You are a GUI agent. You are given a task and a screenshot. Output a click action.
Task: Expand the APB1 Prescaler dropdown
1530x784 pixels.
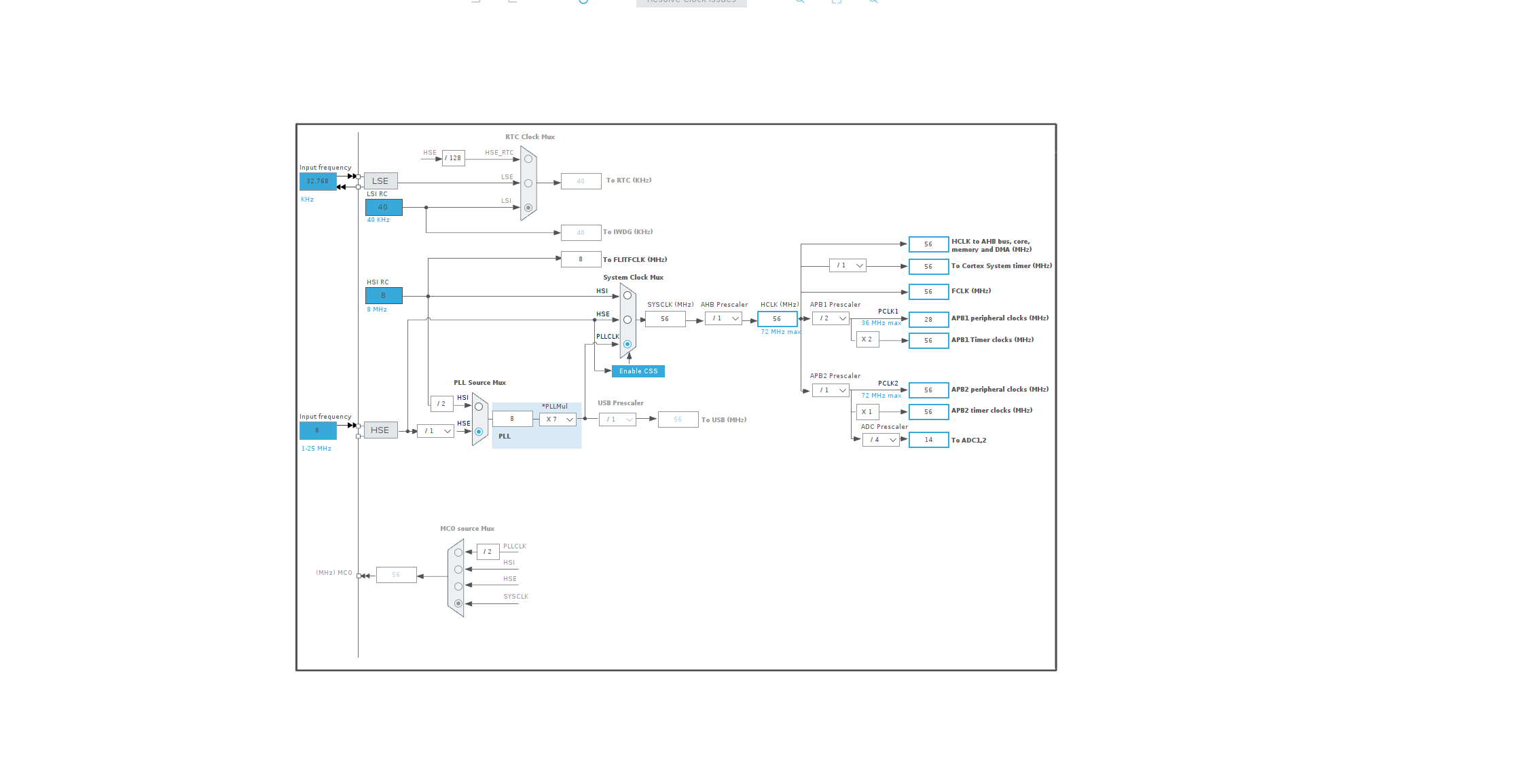831,318
